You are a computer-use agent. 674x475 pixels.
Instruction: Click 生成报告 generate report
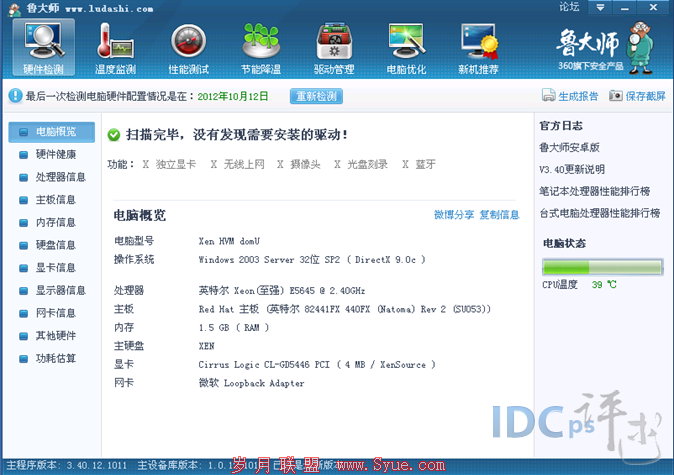click(x=570, y=96)
